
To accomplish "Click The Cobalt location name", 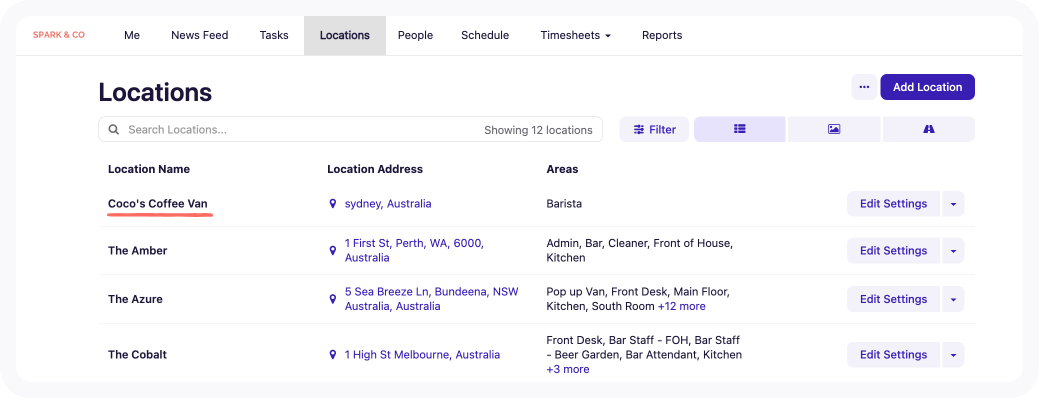I will click(x=137, y=355).
